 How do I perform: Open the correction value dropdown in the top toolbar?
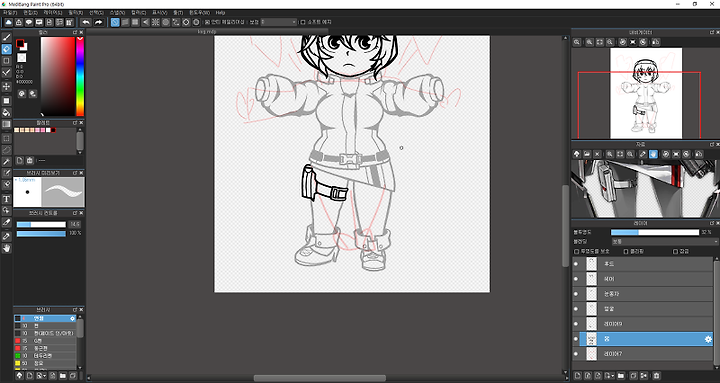279,22
